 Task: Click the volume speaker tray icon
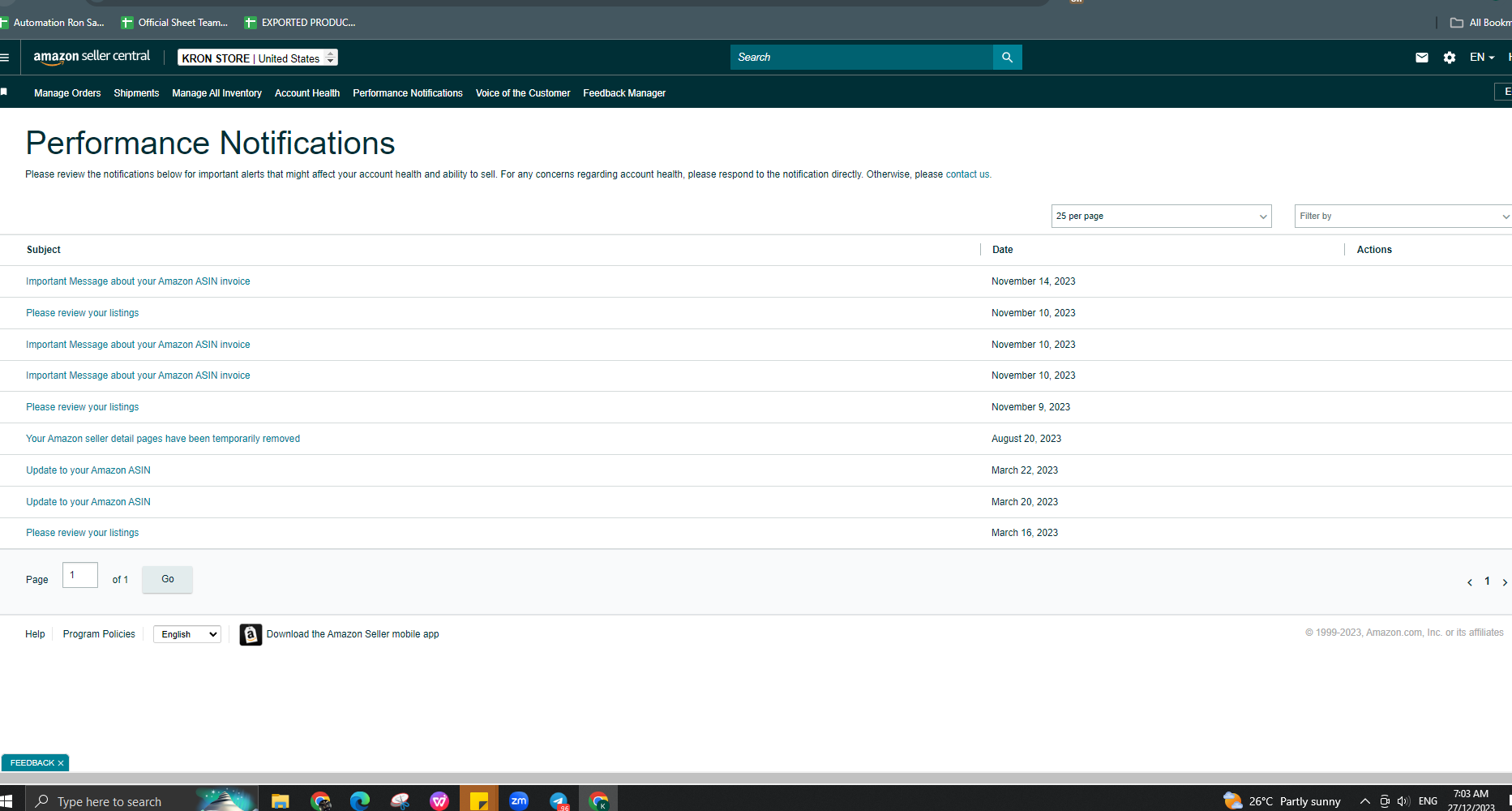1403,801
